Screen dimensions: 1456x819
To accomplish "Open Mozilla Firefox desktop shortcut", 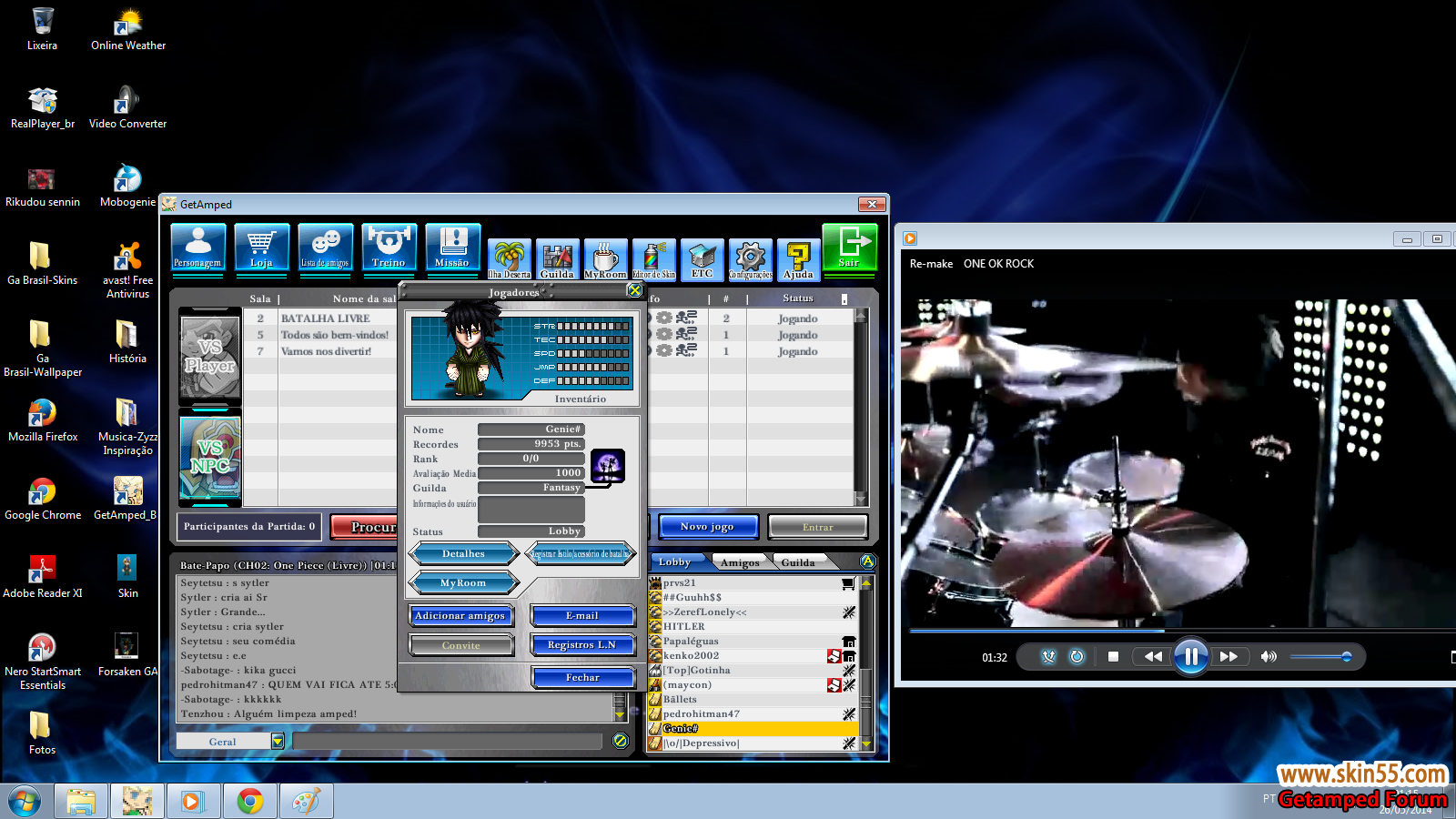I will (43, 420).
